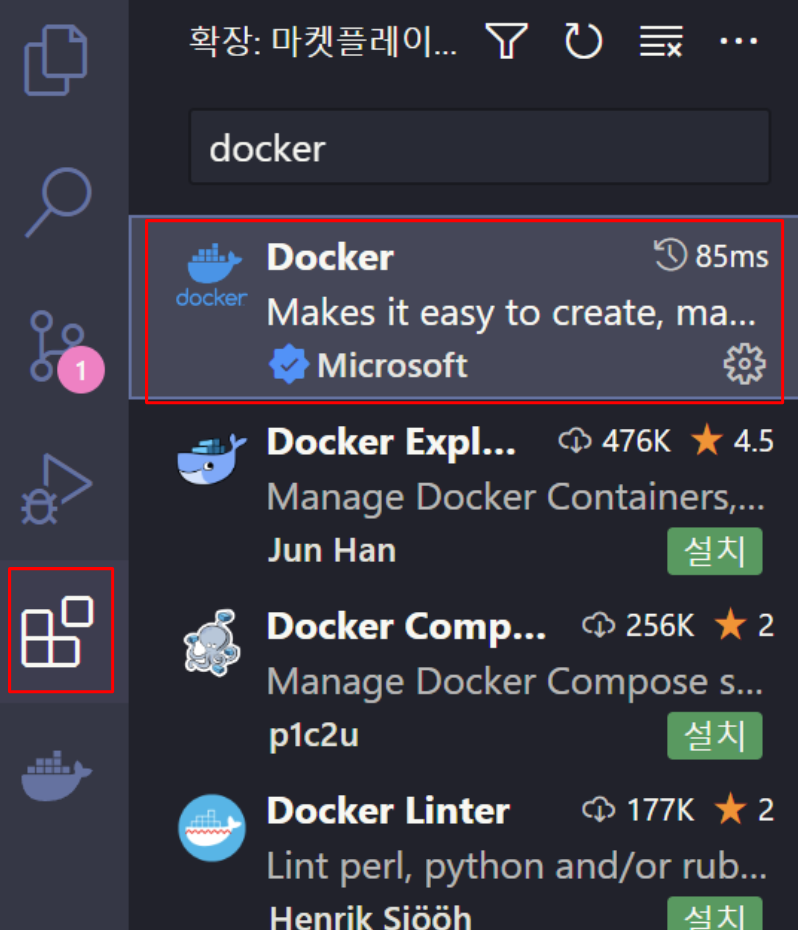The width and height of the screenshot is (798, 930).
Task: Open the manage gear for the Docker extension
Action: 745,364
